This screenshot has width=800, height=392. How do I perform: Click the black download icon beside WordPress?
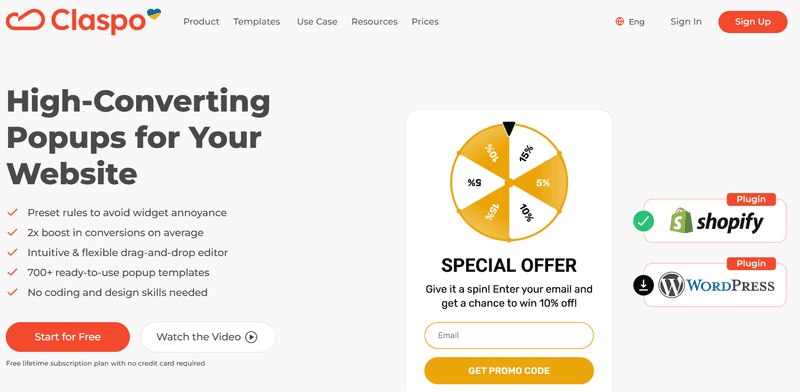[643, 285]
